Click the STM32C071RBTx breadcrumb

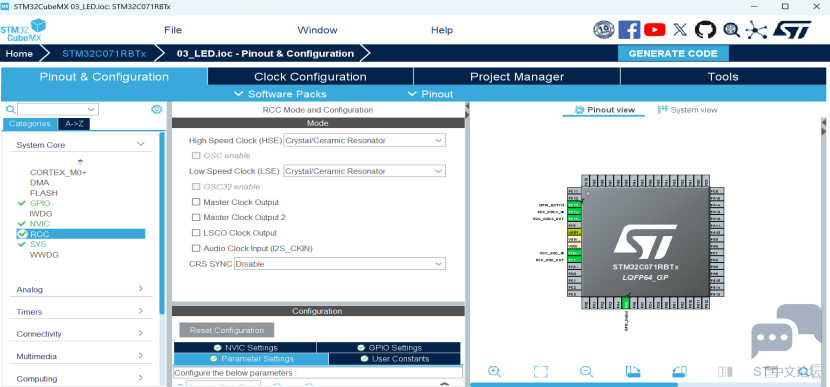click(104, 53)
